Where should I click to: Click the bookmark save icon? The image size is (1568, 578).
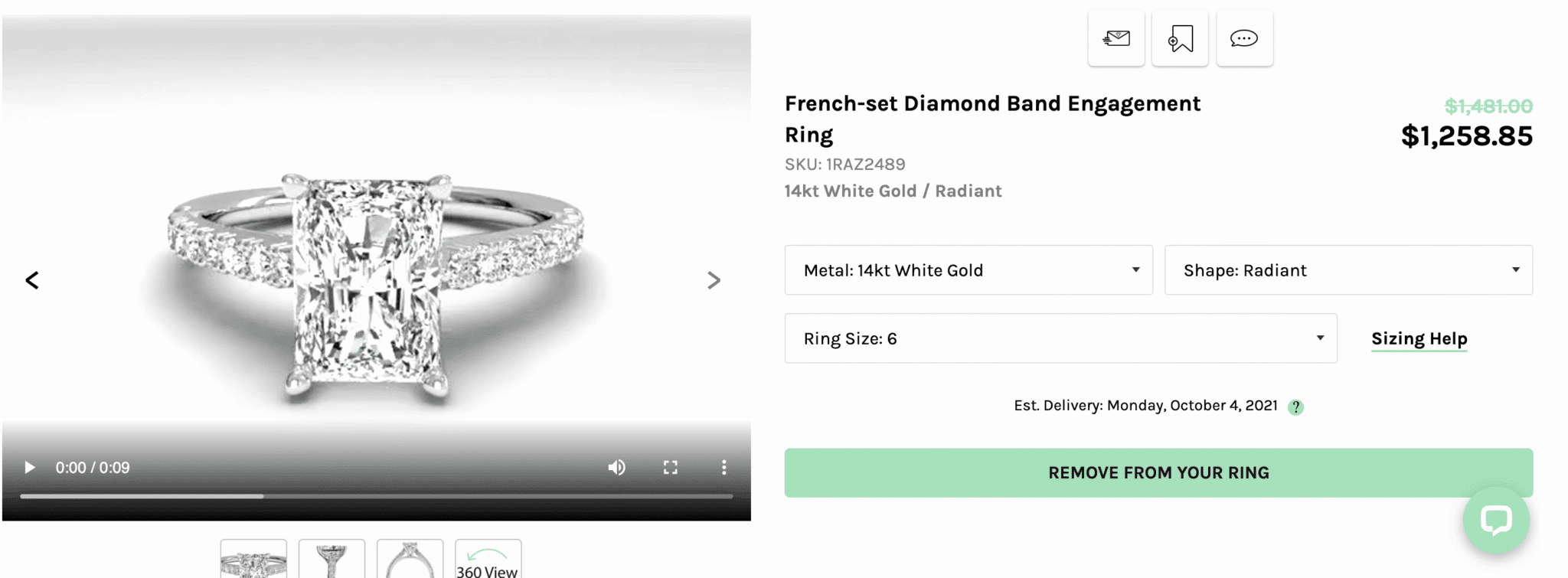point(1180,38)
